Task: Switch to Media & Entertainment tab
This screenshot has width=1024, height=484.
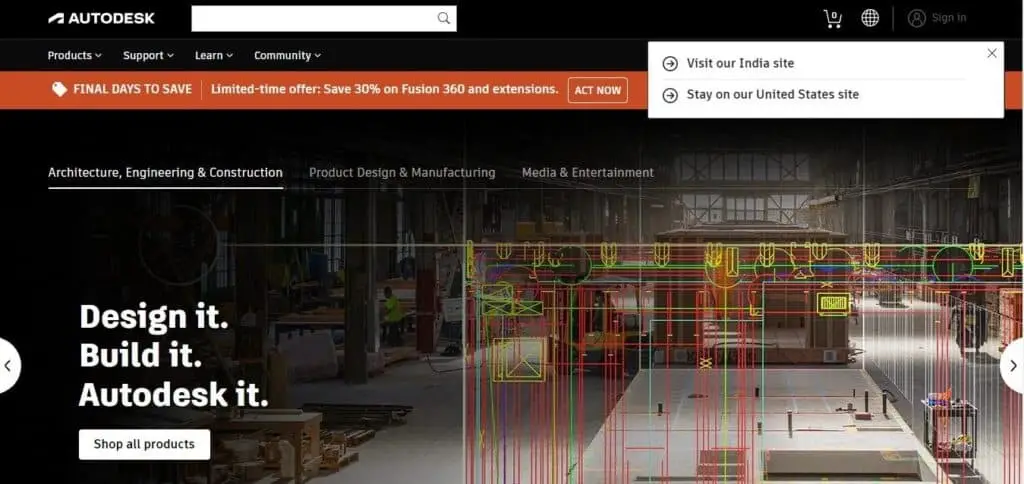Action: 587,173
